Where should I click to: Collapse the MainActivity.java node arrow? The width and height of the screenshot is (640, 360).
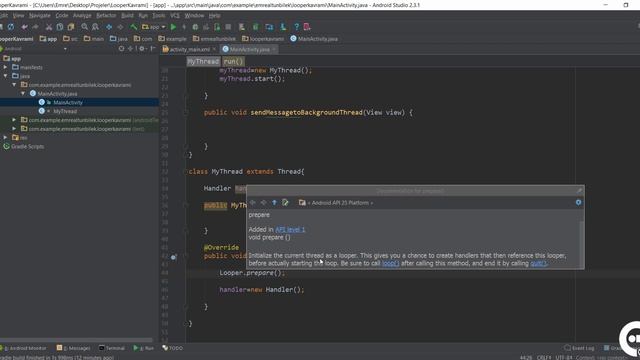coord(23,93)
